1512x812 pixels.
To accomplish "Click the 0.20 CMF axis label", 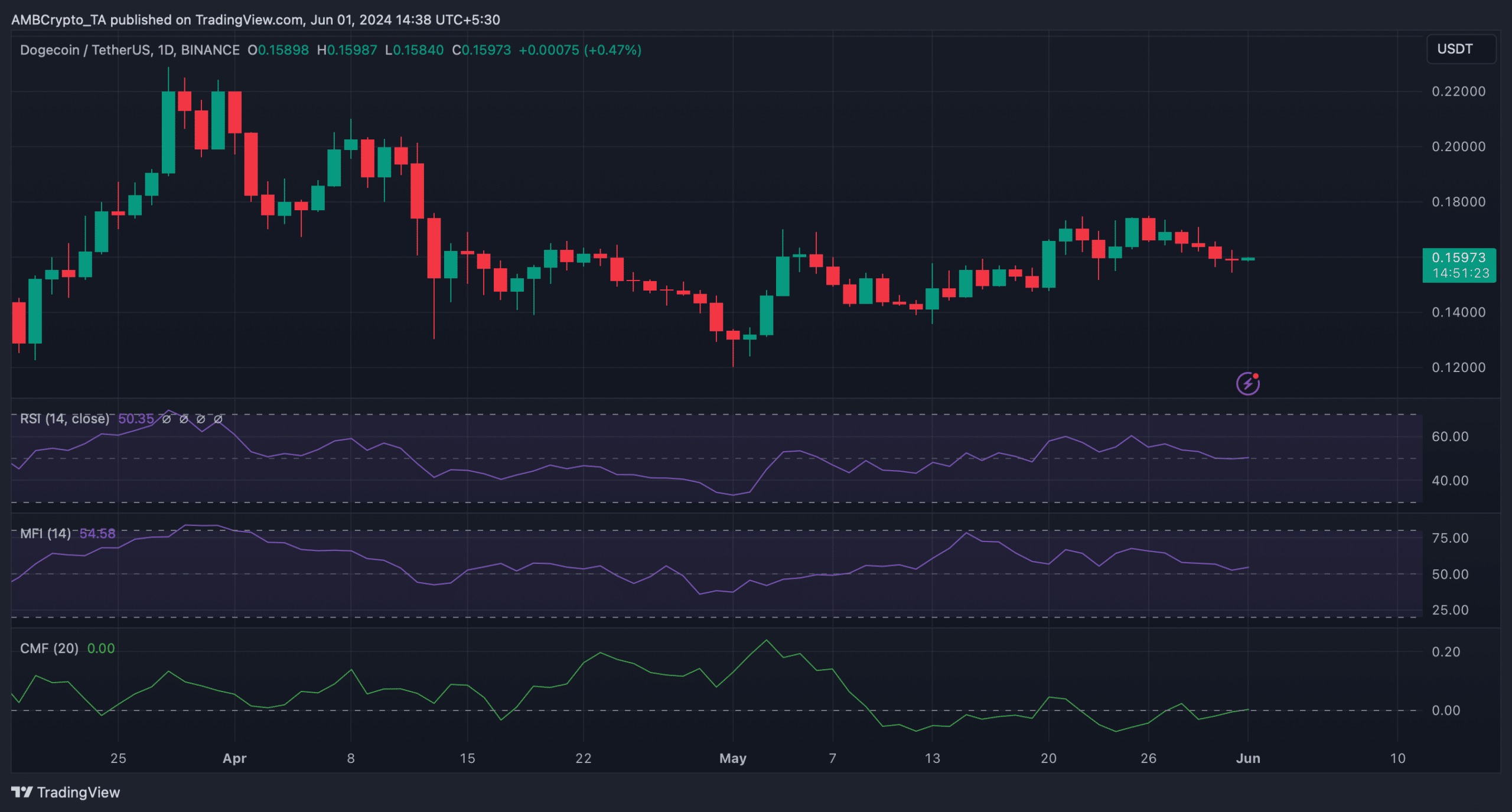I will pyautogui.click(x=1446, y=652).
